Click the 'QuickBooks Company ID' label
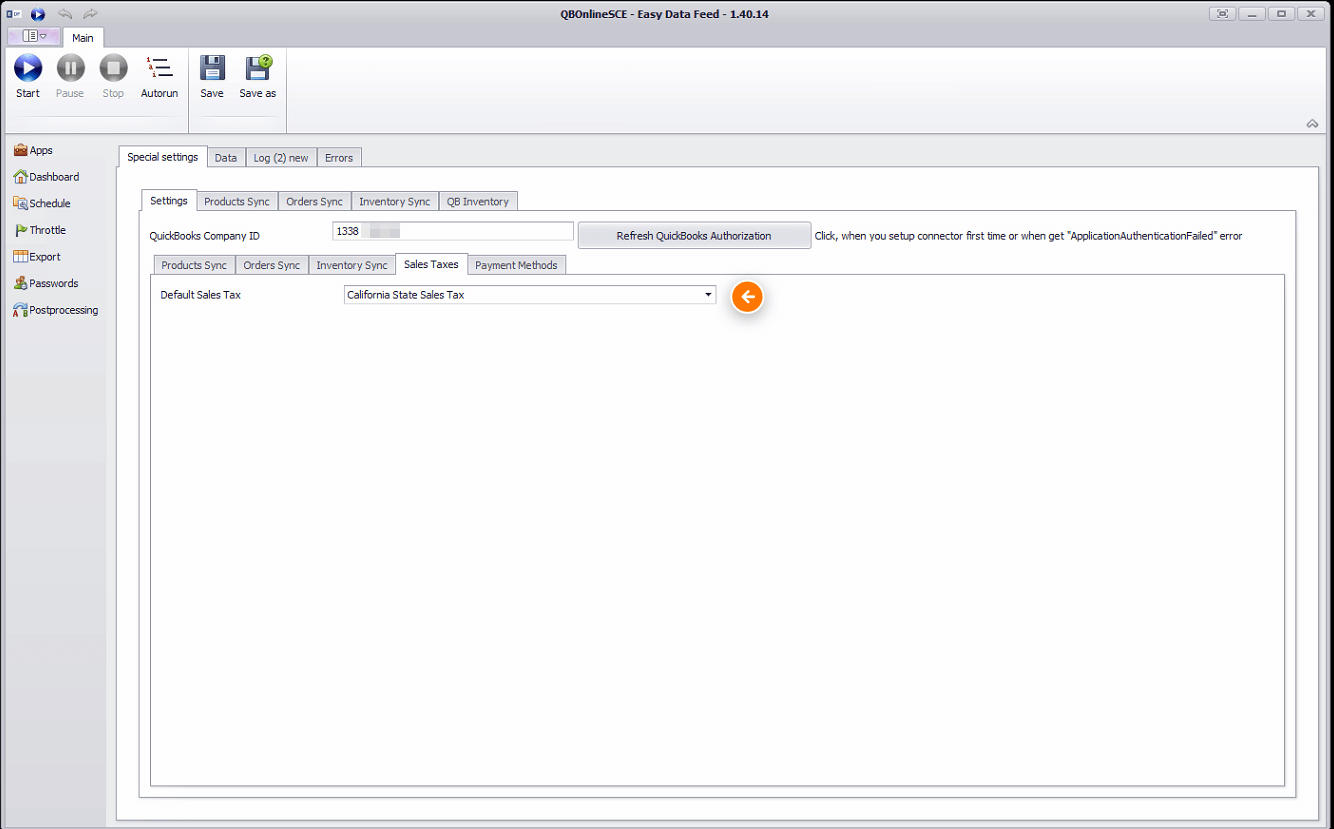Viewport: 1334px width, 829px height. pos(205,236)
